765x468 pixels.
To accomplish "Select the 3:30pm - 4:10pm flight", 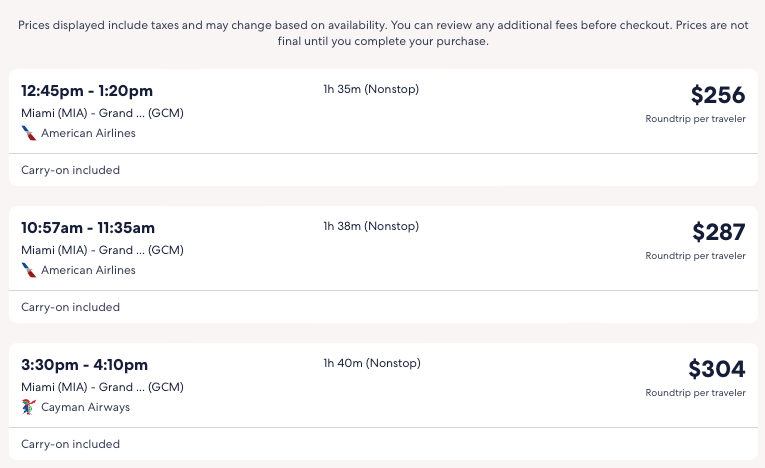I will 84,365.
